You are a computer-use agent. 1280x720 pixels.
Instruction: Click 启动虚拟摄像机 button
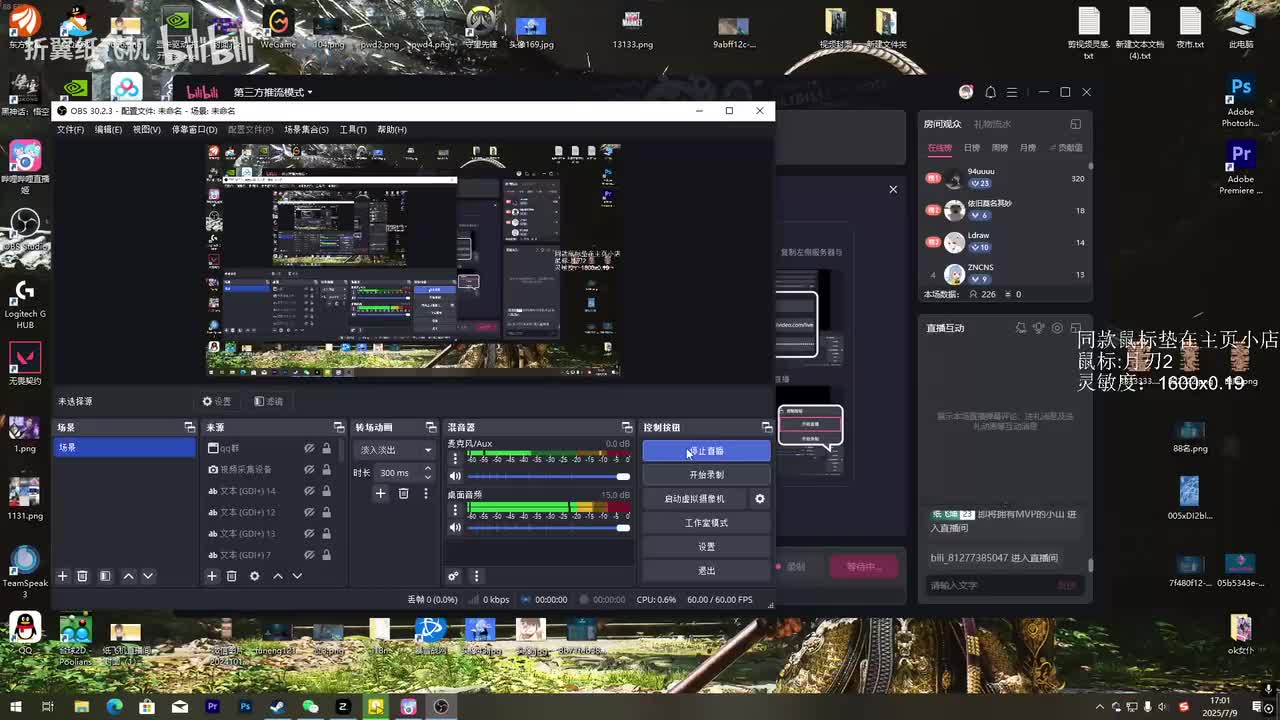click(x=694, y=499)
